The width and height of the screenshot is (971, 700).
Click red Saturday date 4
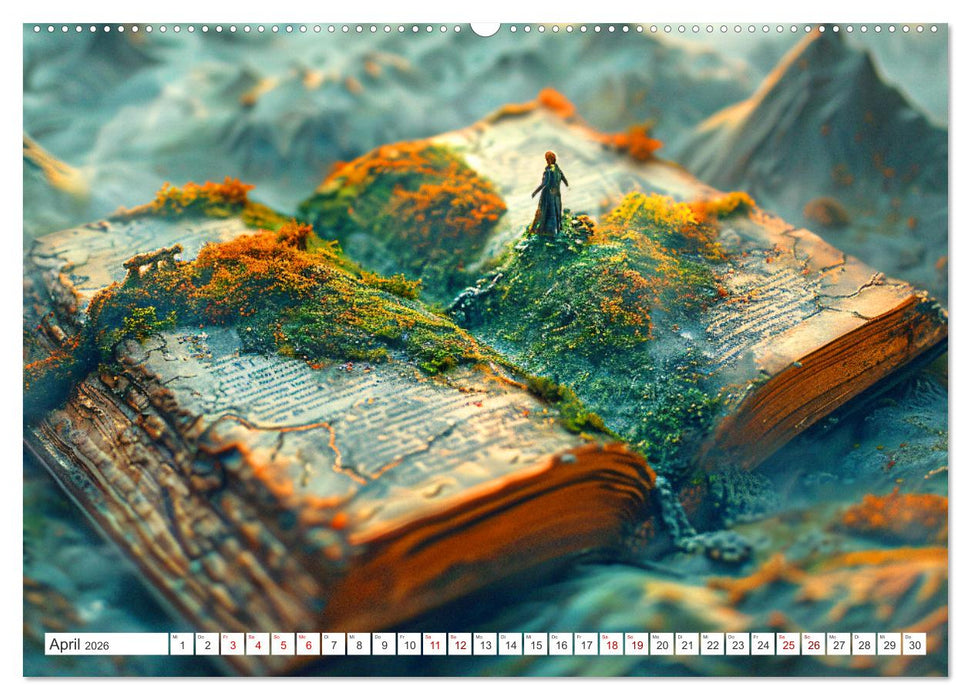pyautogui.click(x=257, y=644)
